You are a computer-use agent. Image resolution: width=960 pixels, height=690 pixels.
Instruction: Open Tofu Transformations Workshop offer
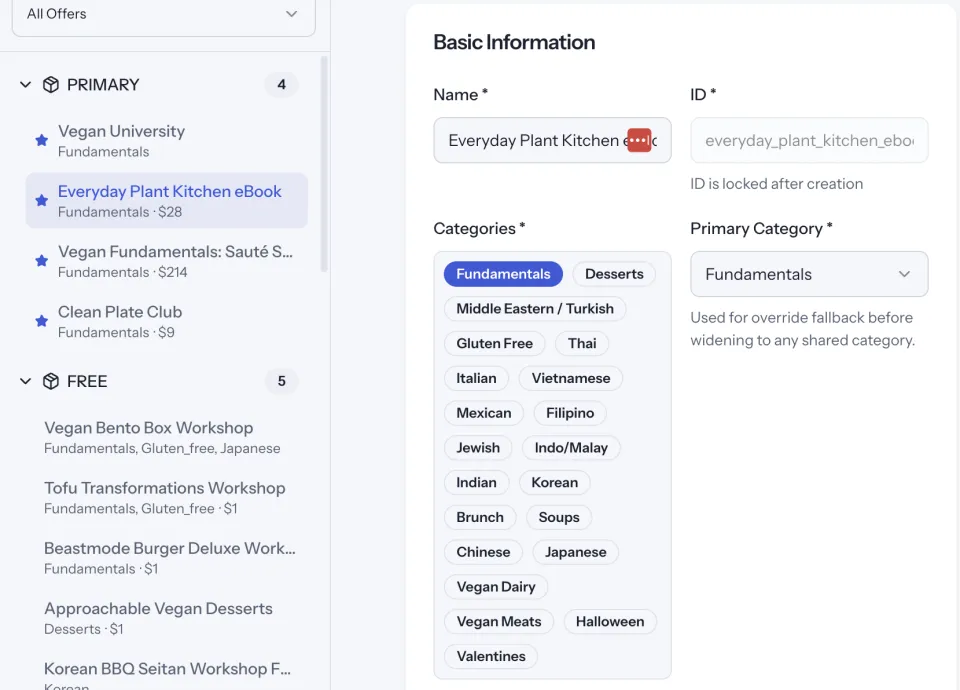pos(167,497)
